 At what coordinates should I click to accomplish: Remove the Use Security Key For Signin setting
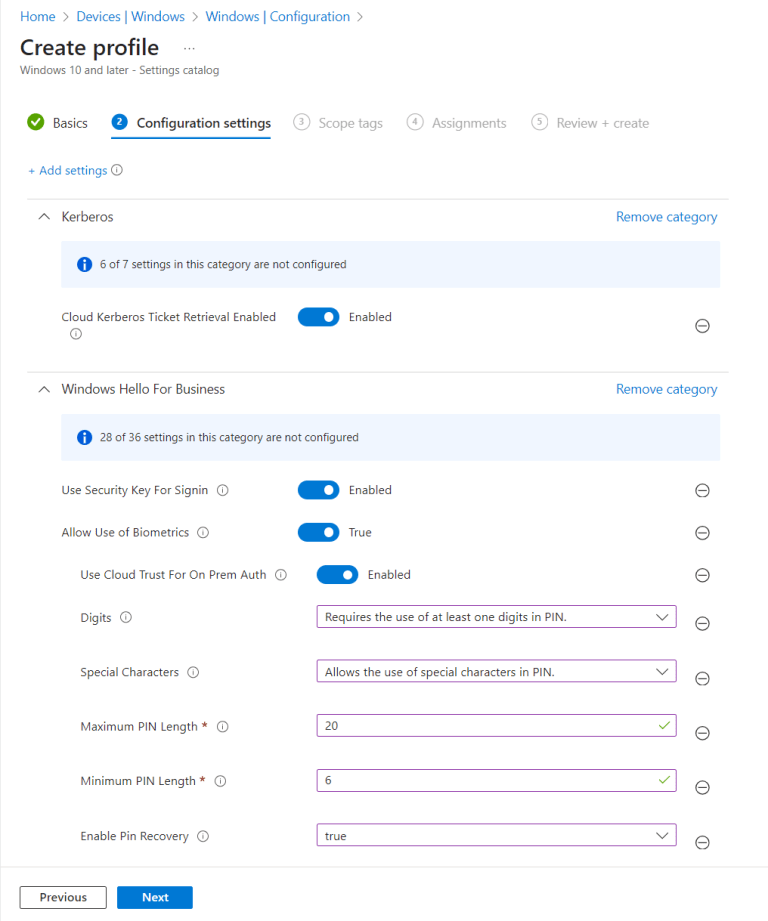[702, 490]
